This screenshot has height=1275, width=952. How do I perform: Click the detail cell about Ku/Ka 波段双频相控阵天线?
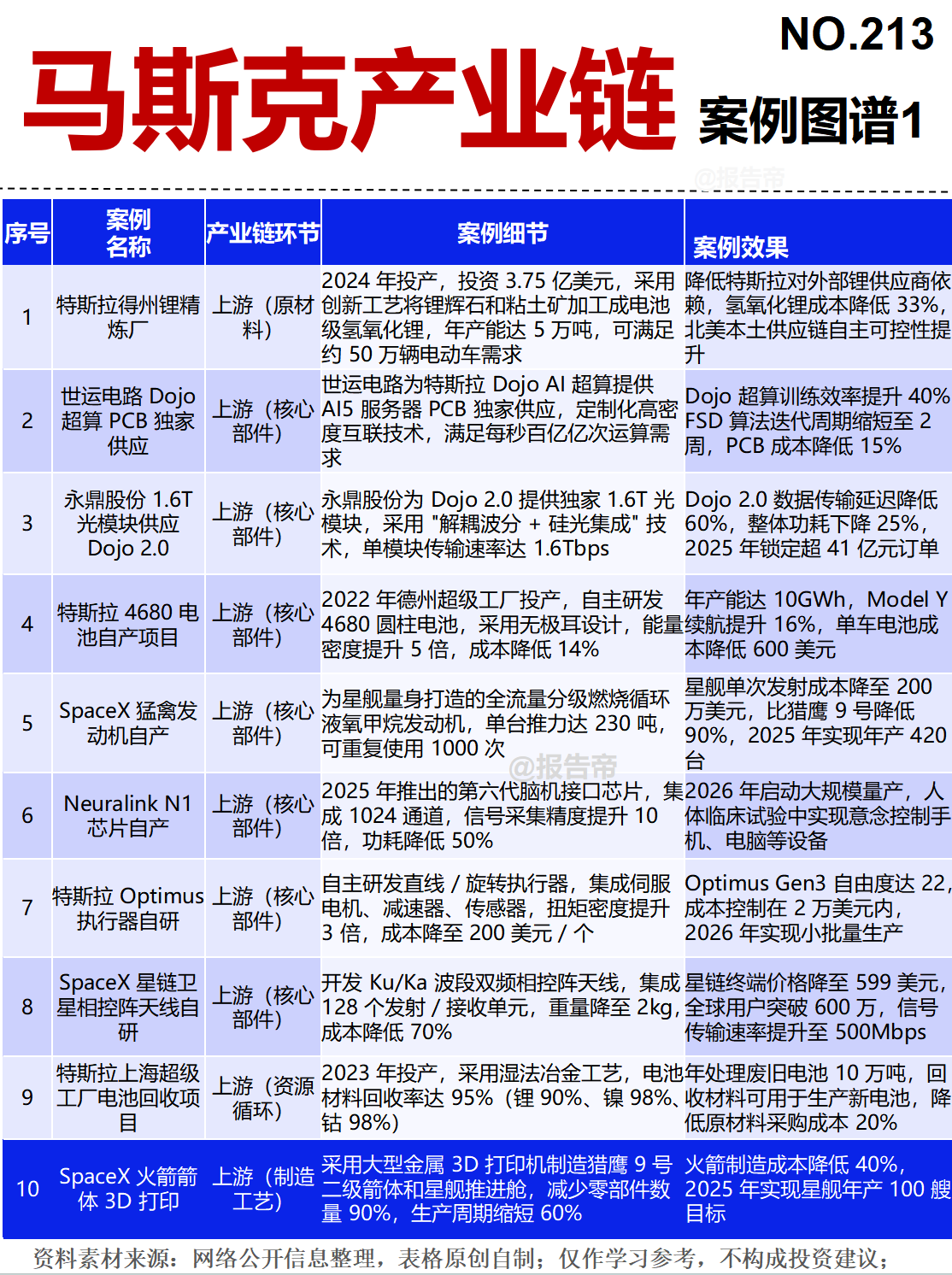[x=502, y=1007]
